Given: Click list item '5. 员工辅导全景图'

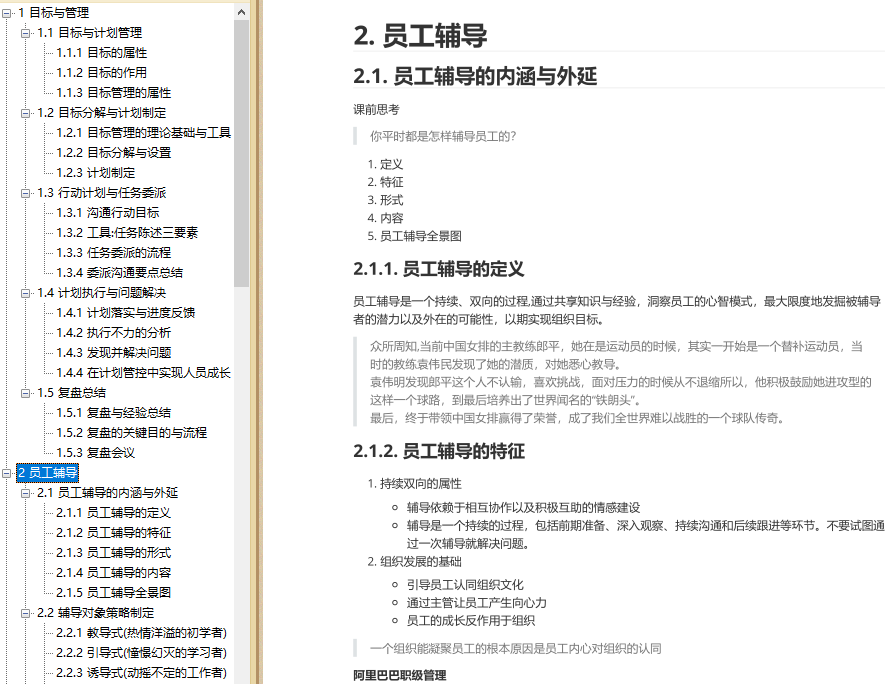Looking at the screenshot, I should click(414, 236).
